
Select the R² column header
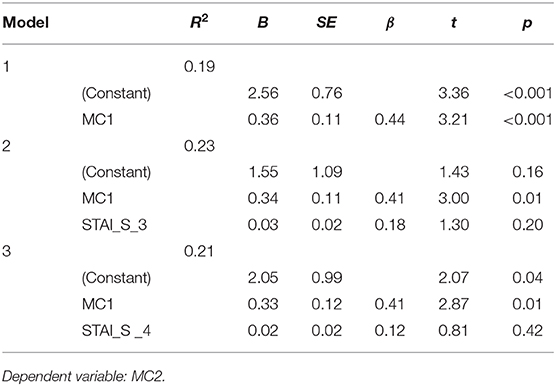199,22
